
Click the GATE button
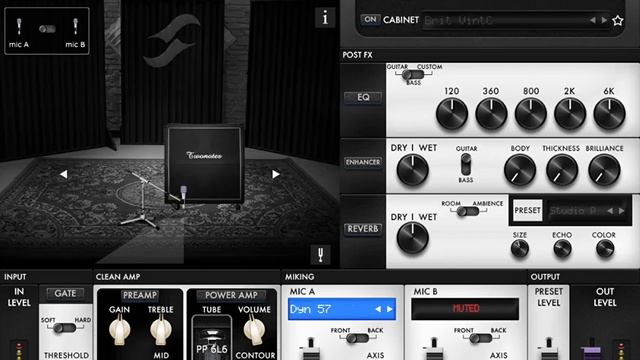[x=65, y=293]
